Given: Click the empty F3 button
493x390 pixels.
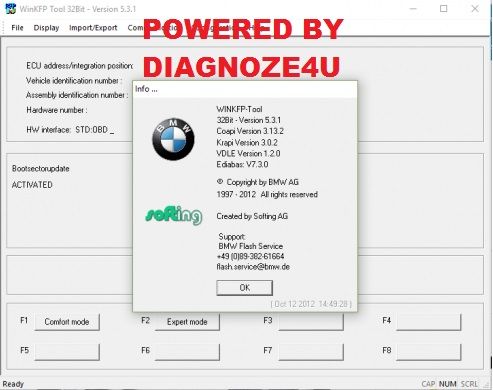Looking at the screenshot, I should (311, 322).
